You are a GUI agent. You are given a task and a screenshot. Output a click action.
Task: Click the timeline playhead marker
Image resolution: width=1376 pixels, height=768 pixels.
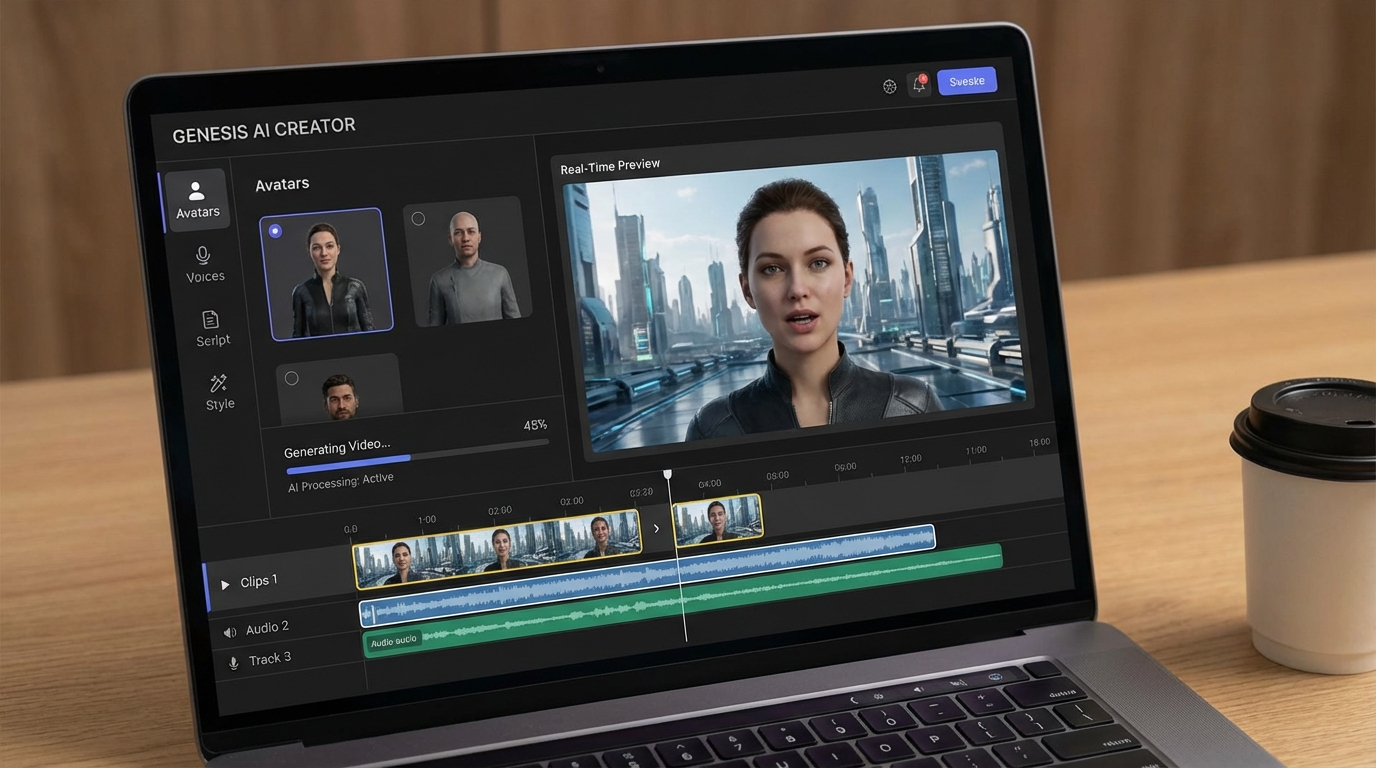pos(668,474)
